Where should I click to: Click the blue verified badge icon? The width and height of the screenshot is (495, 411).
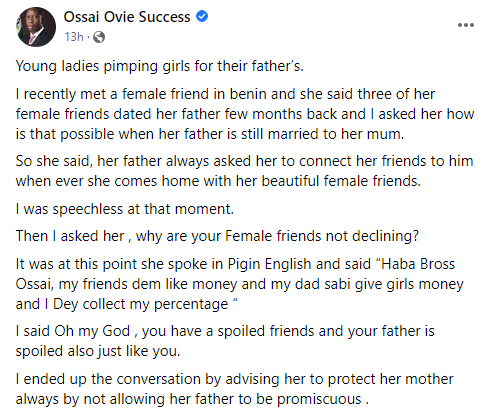[x=202, y=16]
